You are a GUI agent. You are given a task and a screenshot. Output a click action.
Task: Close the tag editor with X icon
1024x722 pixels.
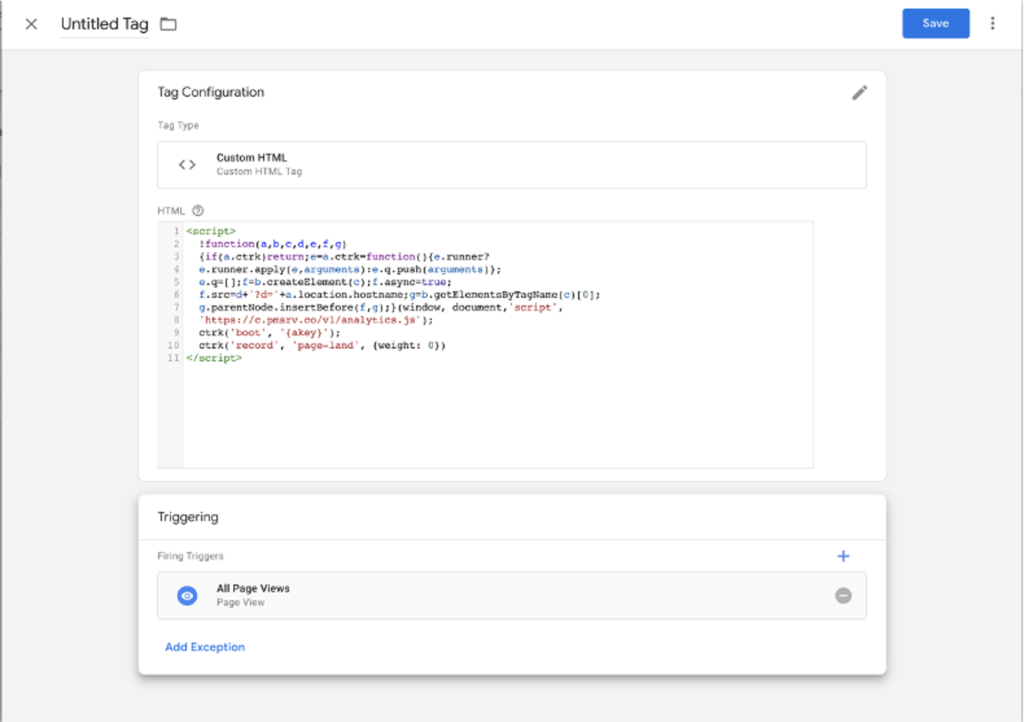[31, 24]
